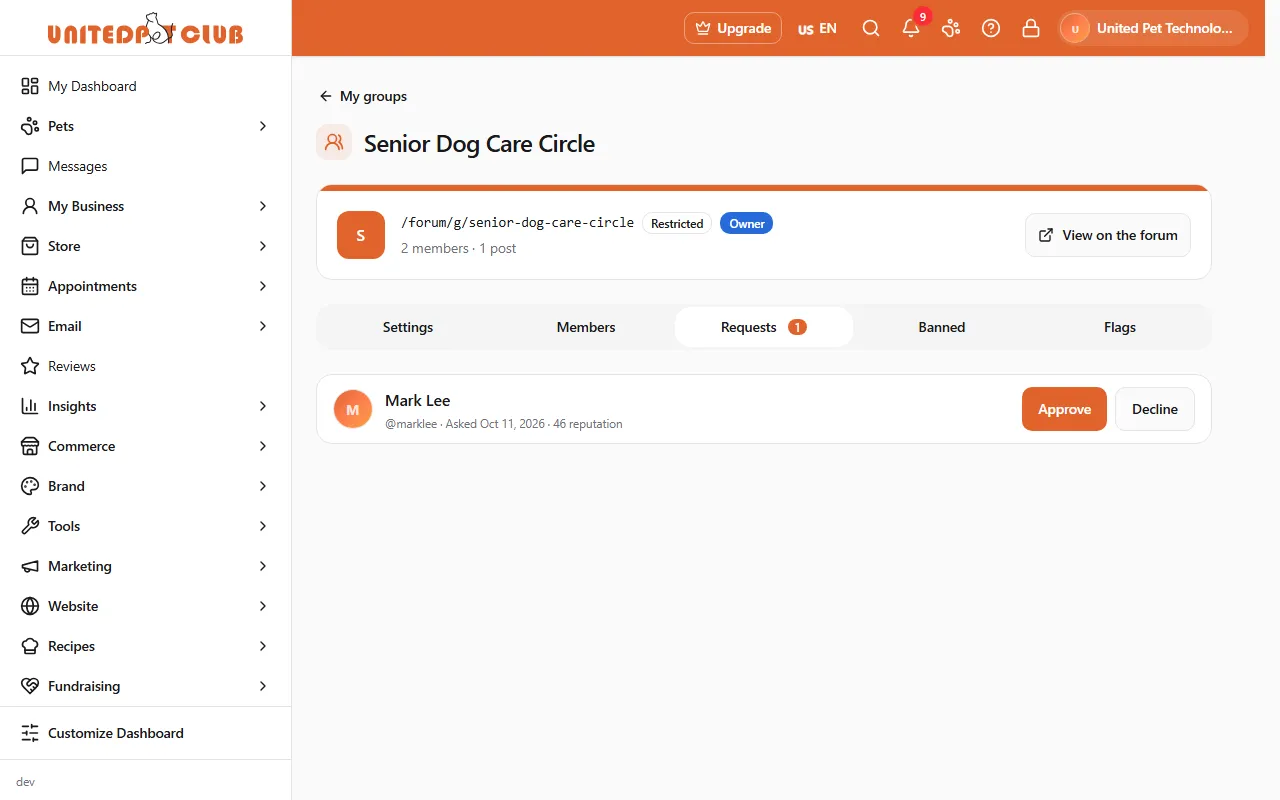Click the Upgrade button
This screenshot has width=1280, height=800.
(733, 28)
